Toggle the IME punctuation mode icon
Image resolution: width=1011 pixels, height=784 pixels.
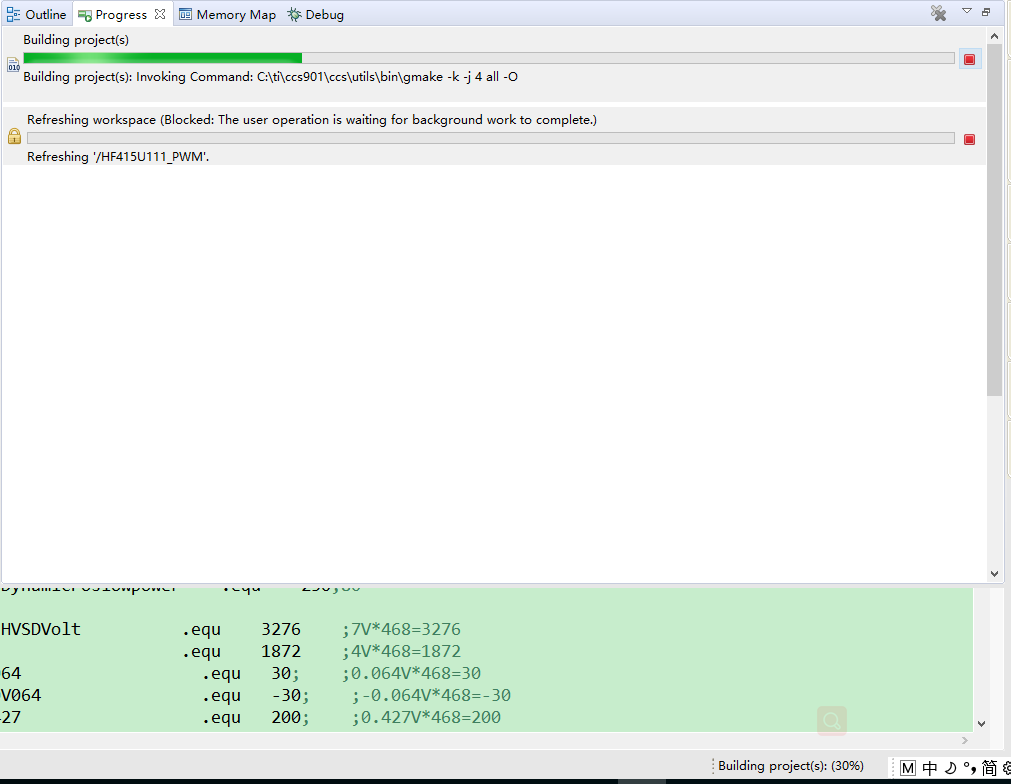point(970,768)
